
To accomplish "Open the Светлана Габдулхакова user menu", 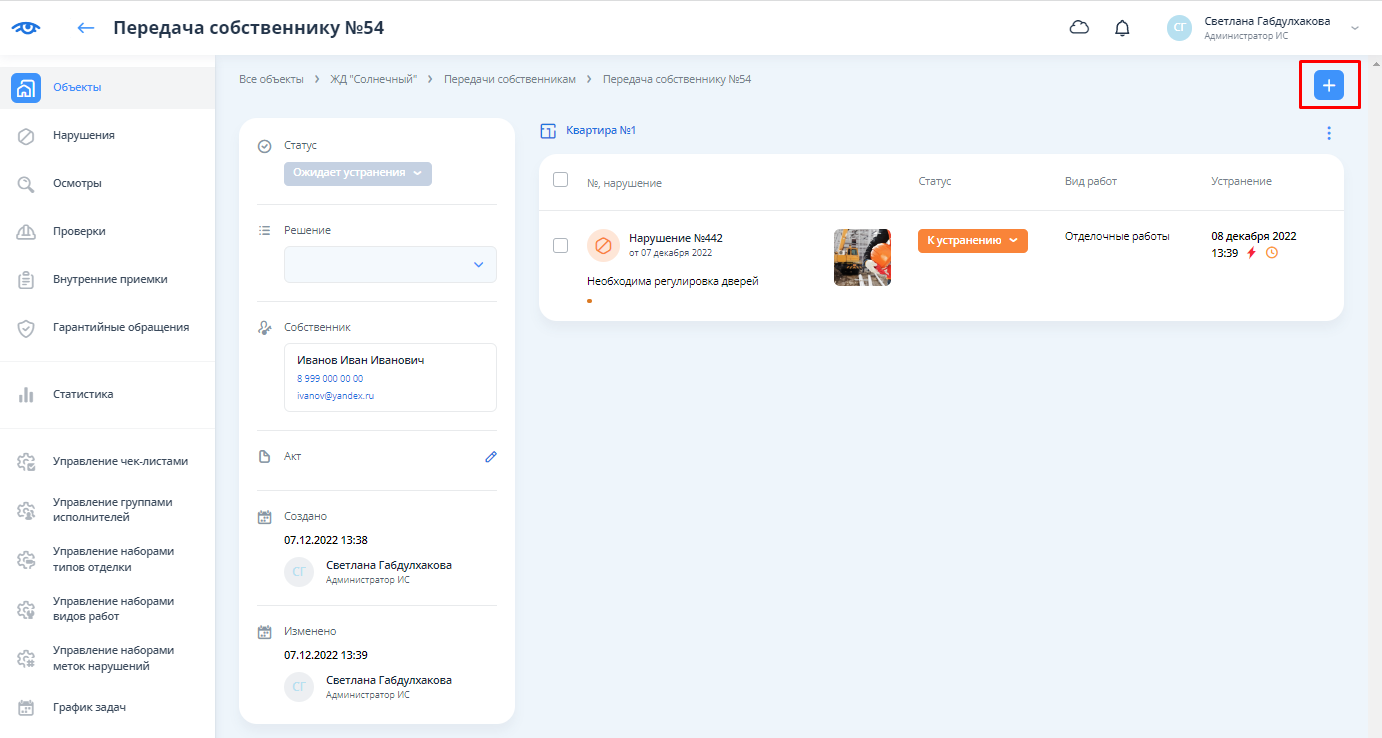I will pyautogui.click(x=1265, y=28).
